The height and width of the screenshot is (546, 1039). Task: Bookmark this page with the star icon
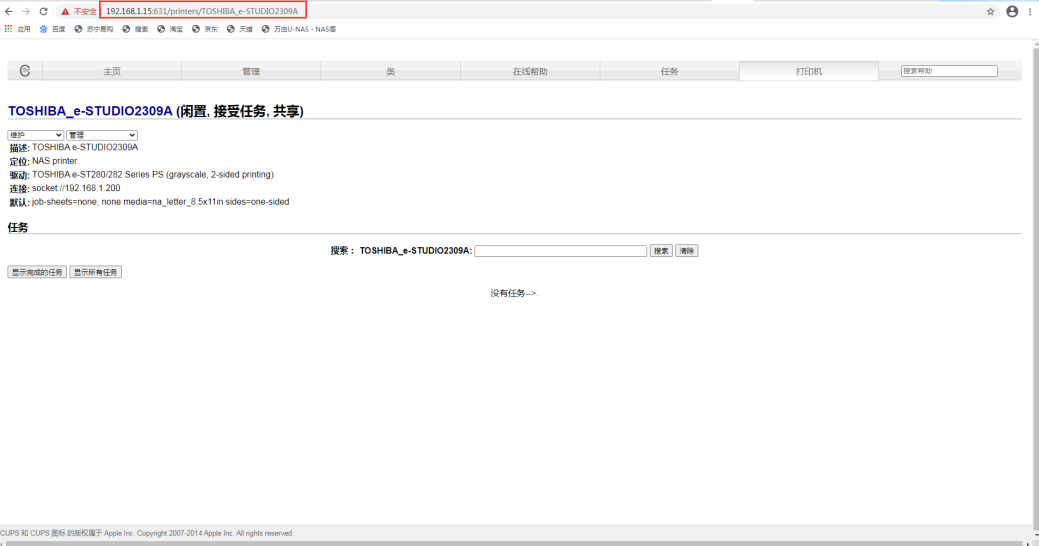pos(991,11)
